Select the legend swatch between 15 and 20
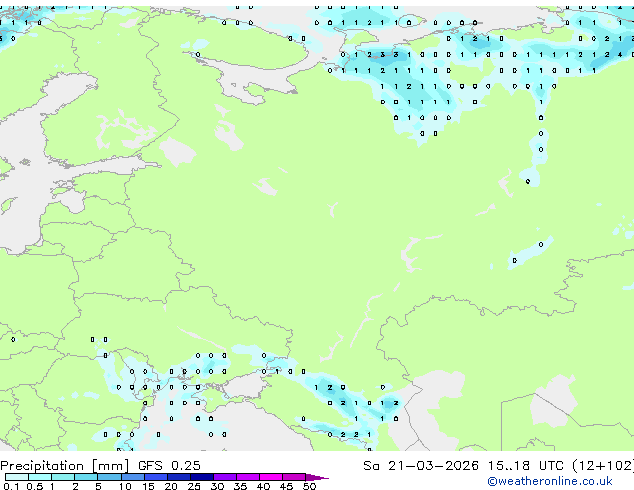The height and width of the screenshot is (490, 634). click(x=156, y=477)
